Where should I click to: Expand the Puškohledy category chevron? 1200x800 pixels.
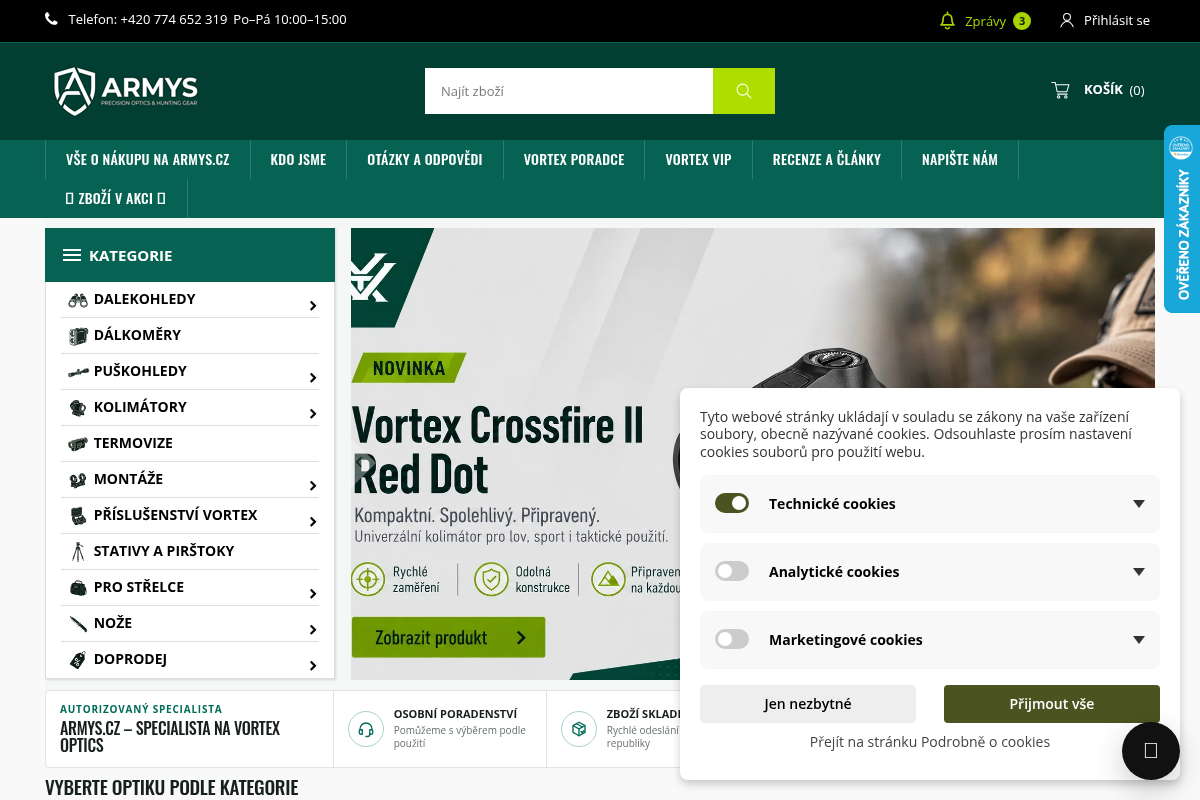[313, 378]
